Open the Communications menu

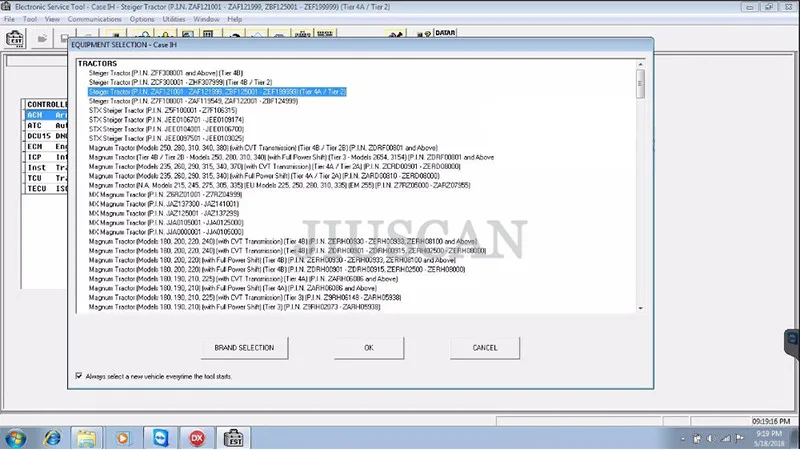click(x=94, y=19)
